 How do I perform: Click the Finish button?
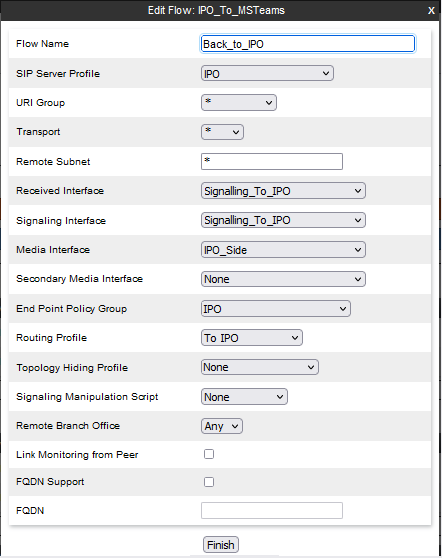(x=221, y=545)
